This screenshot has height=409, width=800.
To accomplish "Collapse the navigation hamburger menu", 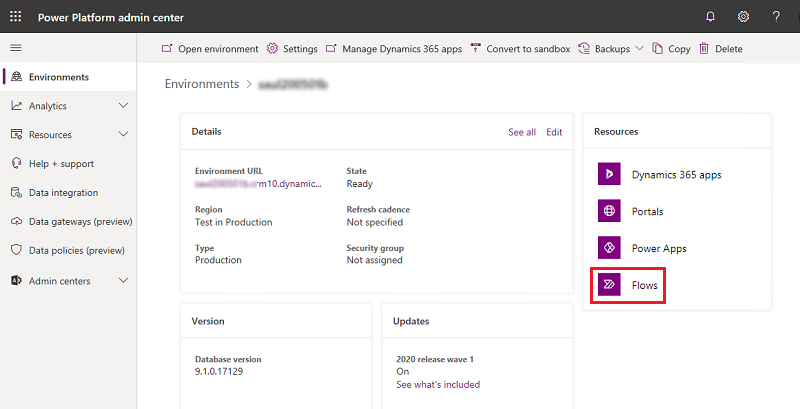I will [x=16, y=48].
